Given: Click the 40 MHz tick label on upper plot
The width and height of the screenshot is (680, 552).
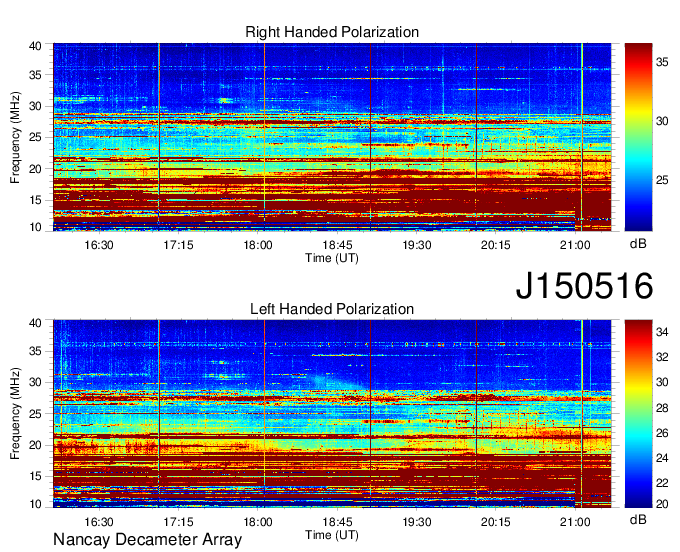Looking at the screenshot, I should pyautogui.click(x=35, y=46).
